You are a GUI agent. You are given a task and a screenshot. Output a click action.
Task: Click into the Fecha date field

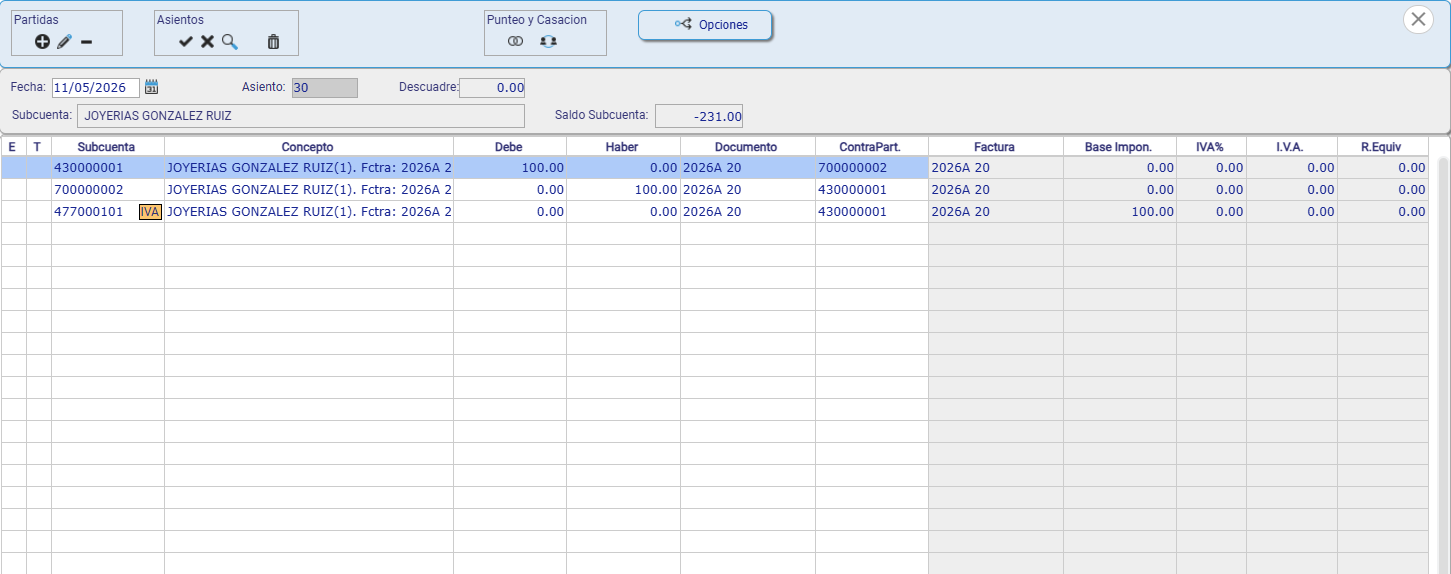point(96,88)
